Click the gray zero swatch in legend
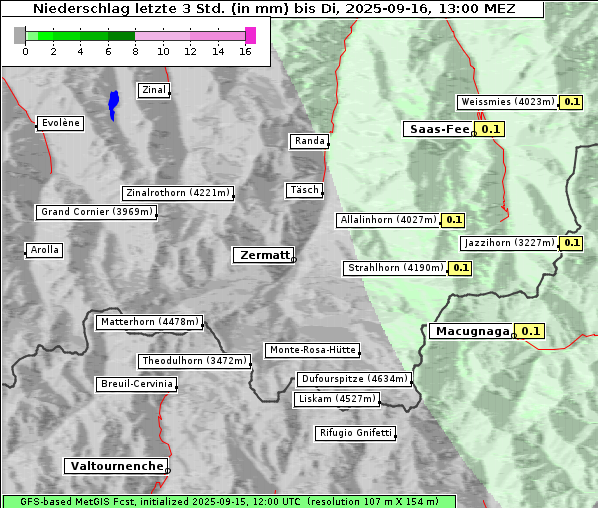The height and width of the screenshot is (508, 598). tap(19, 35)
